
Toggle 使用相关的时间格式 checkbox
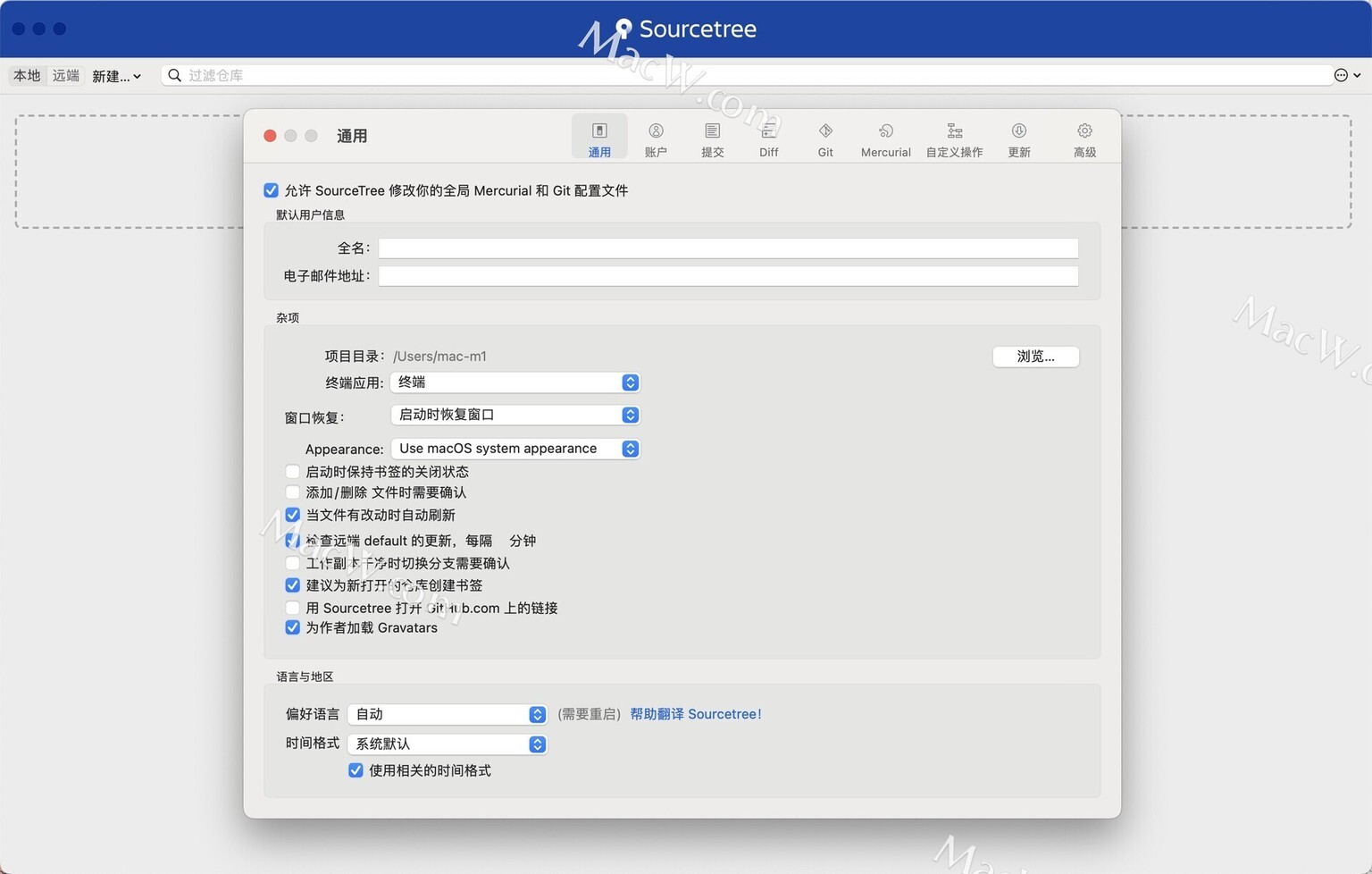coord(356,770)
